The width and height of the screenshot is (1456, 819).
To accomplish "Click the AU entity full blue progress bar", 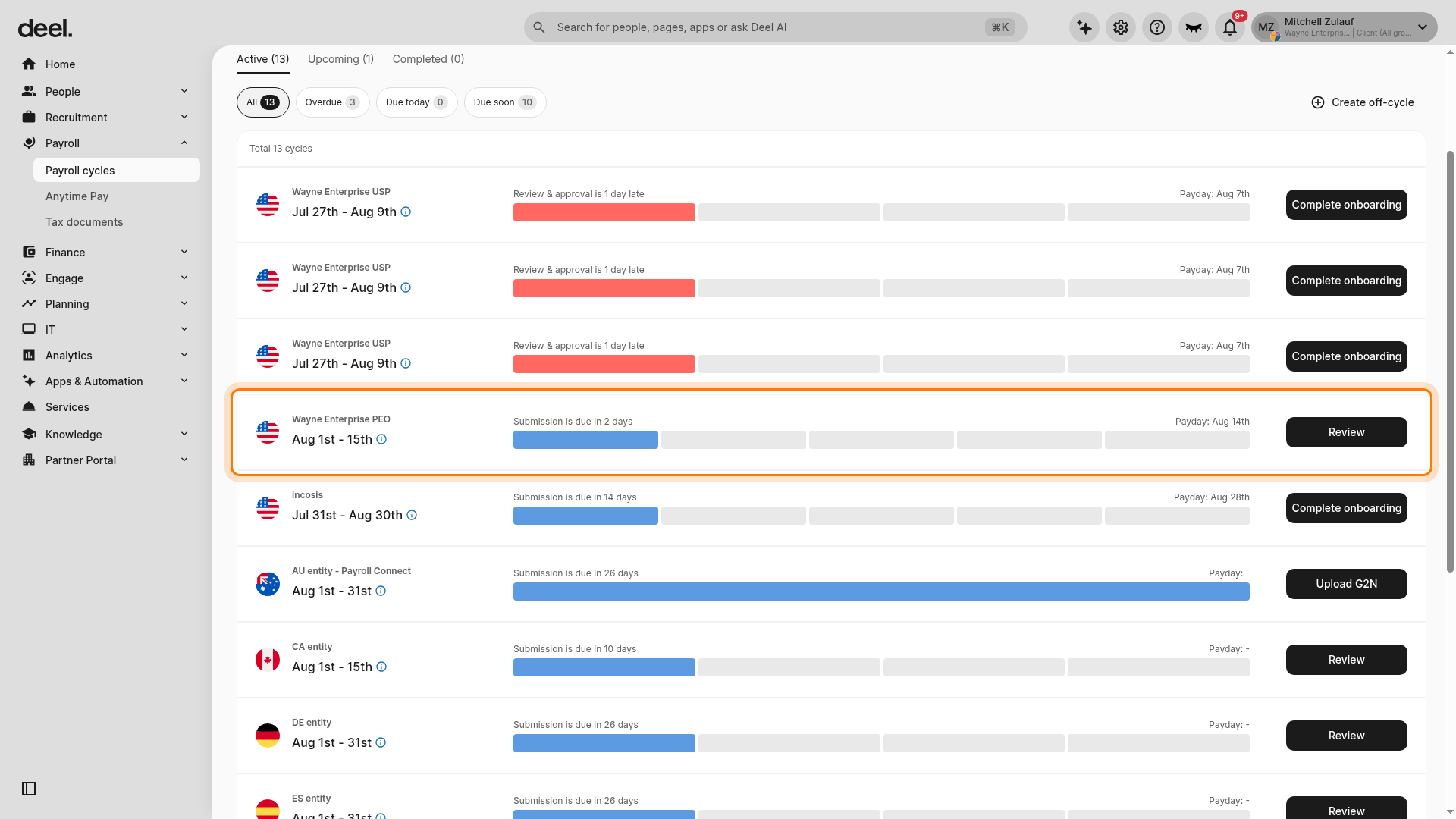I will (x=881, y=591).
